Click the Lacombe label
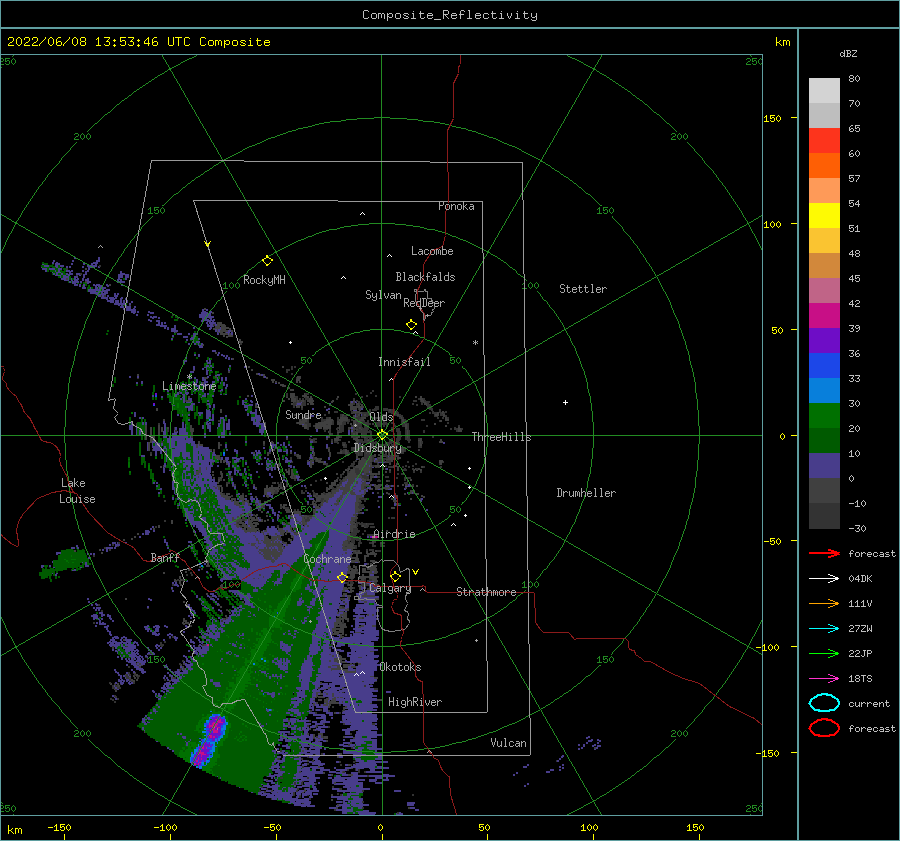Screen dimensions: 900x841 pyautogui.click(x=432, y=251)
